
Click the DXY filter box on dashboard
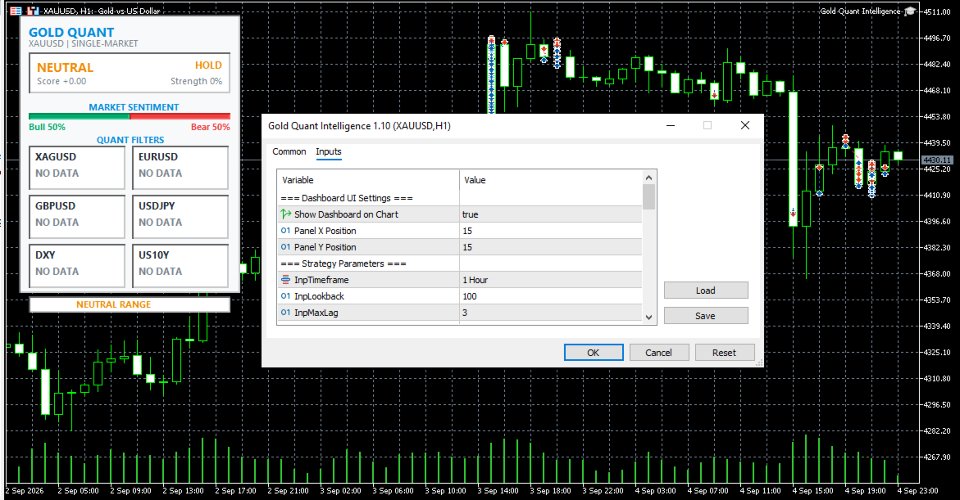click(77, 266)
